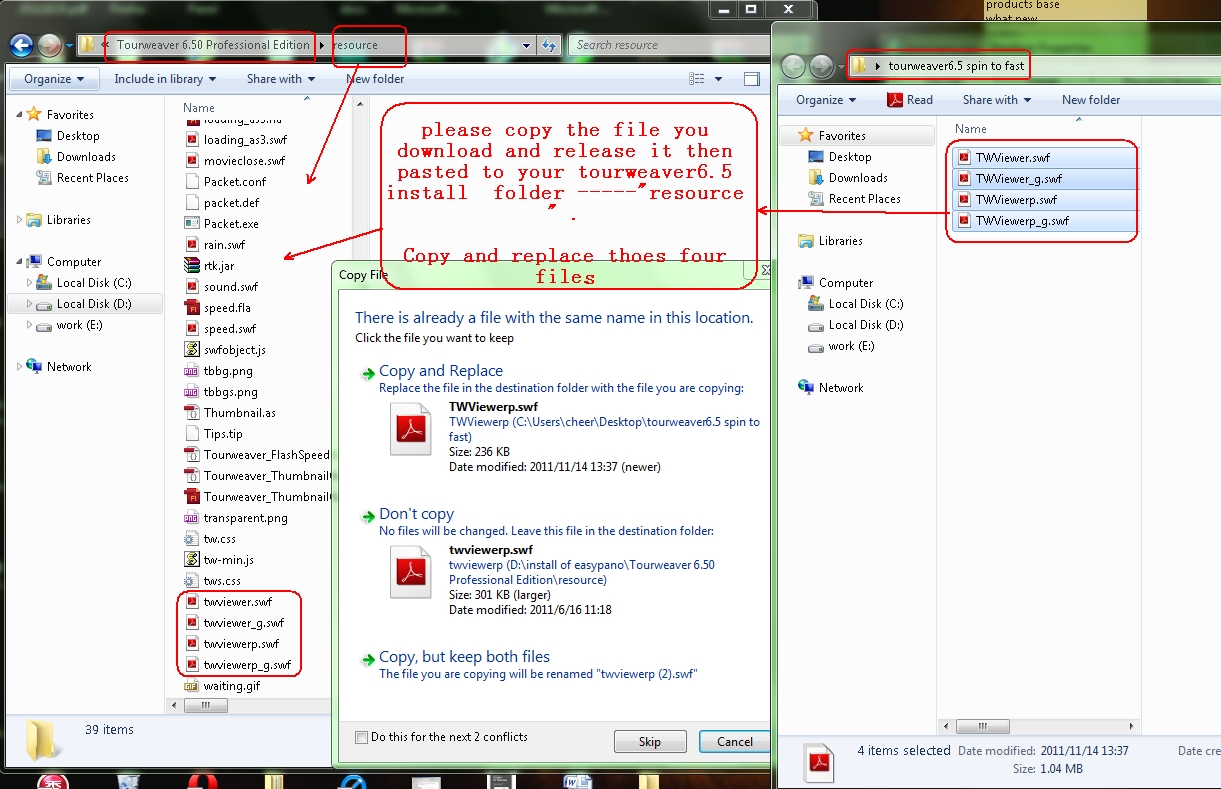This screenshot has height=789, width=1221.
Task: Click Desktop icon in right window sidebar
Action: tap(816, 157)
